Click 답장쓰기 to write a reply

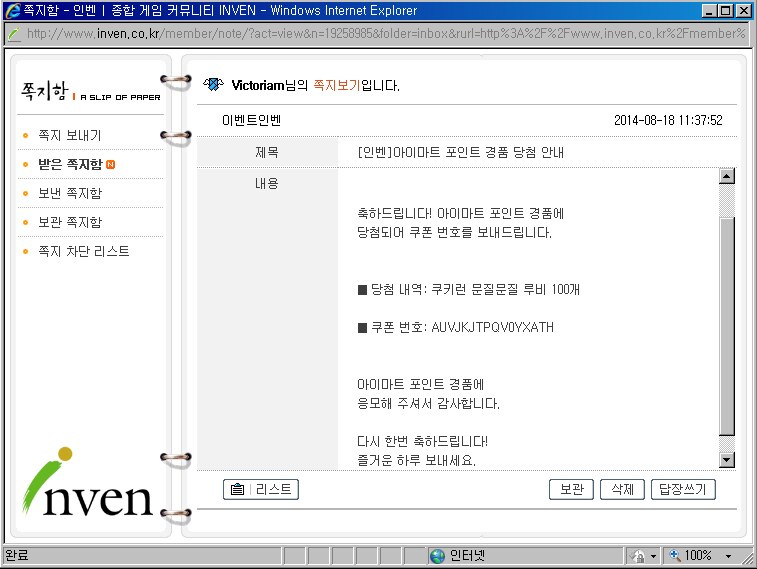[683, 489]
